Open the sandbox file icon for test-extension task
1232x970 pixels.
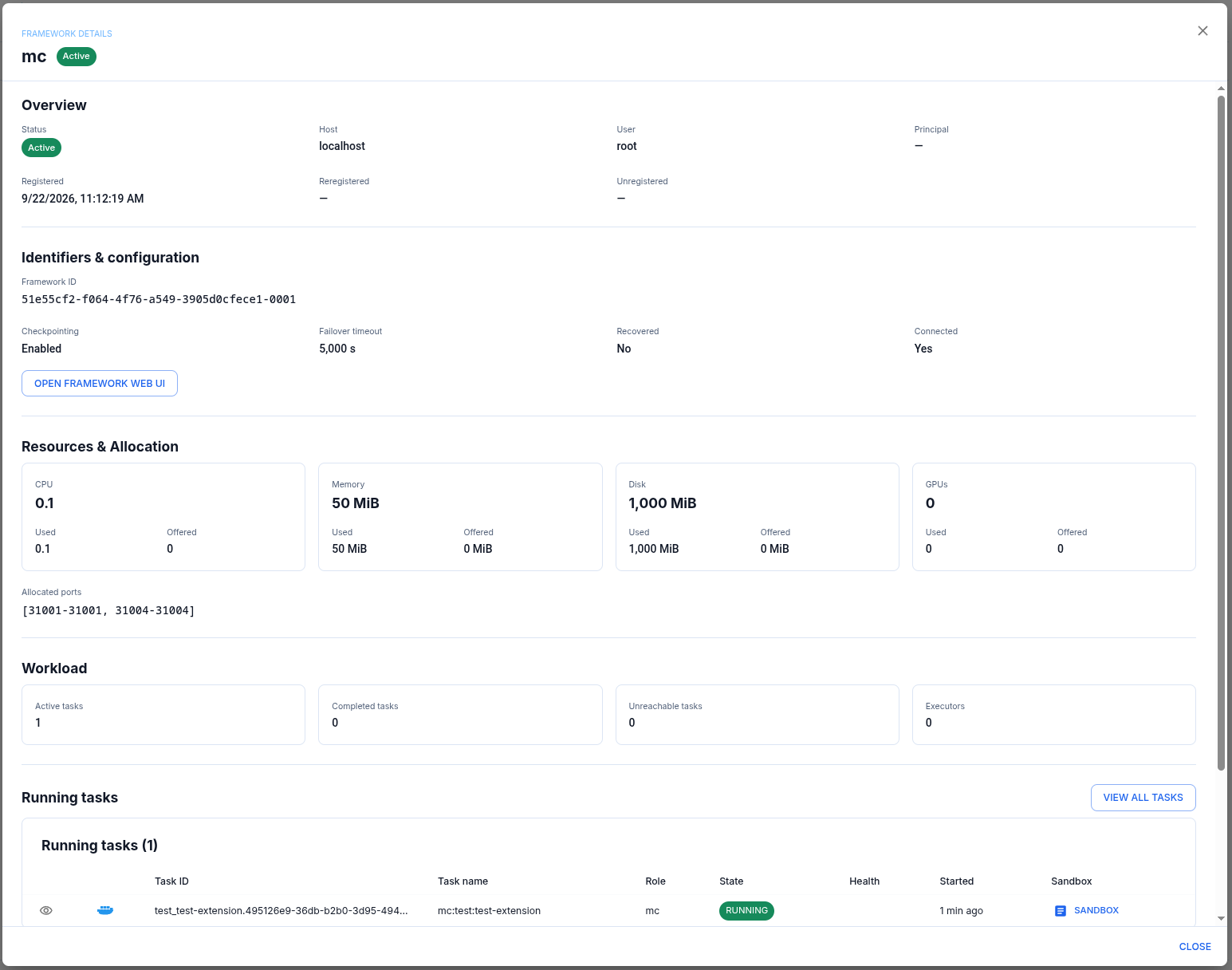(1060, 911)
